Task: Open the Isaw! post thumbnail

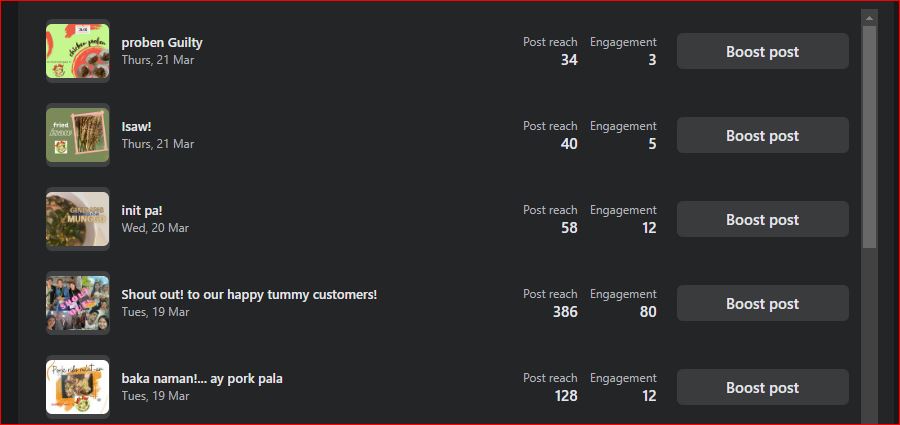Action: 77,135
